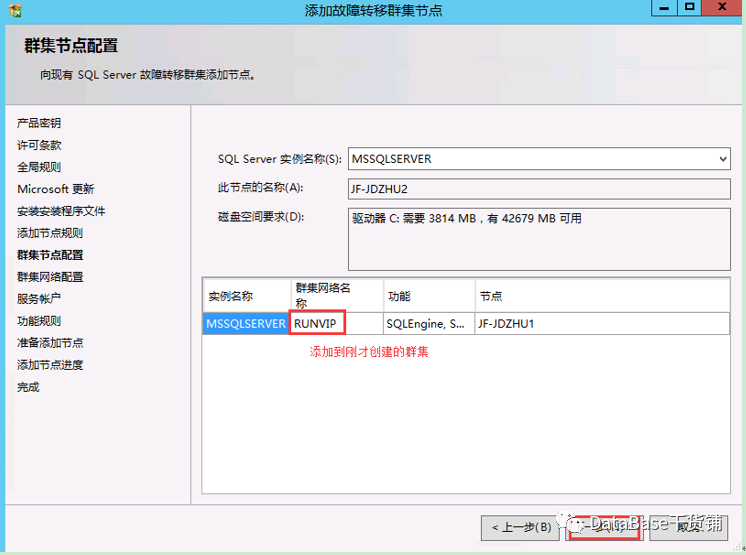Click the 节点 column header
746x555 pixels.
602,296
